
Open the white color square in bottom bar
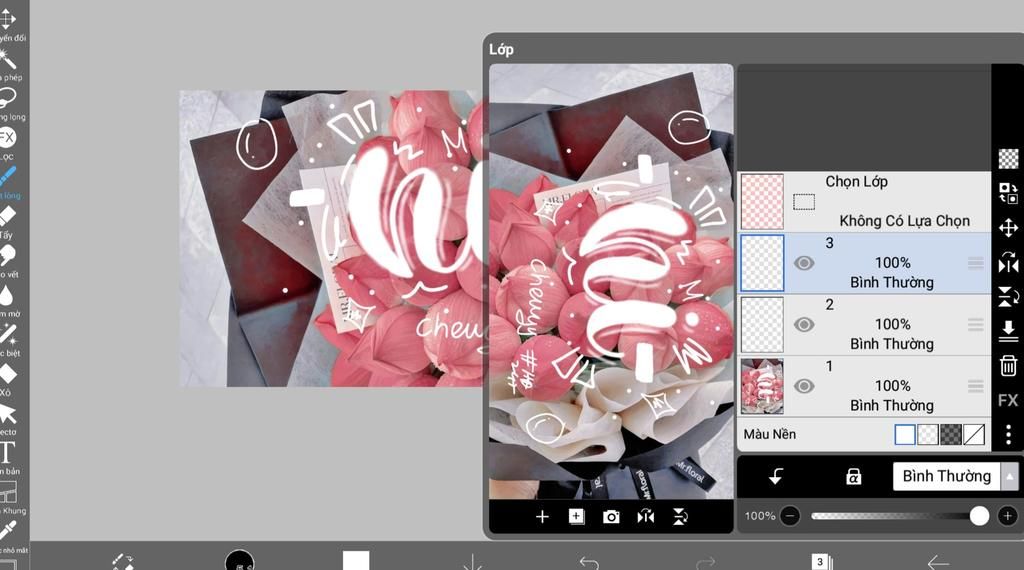[356, 560]
